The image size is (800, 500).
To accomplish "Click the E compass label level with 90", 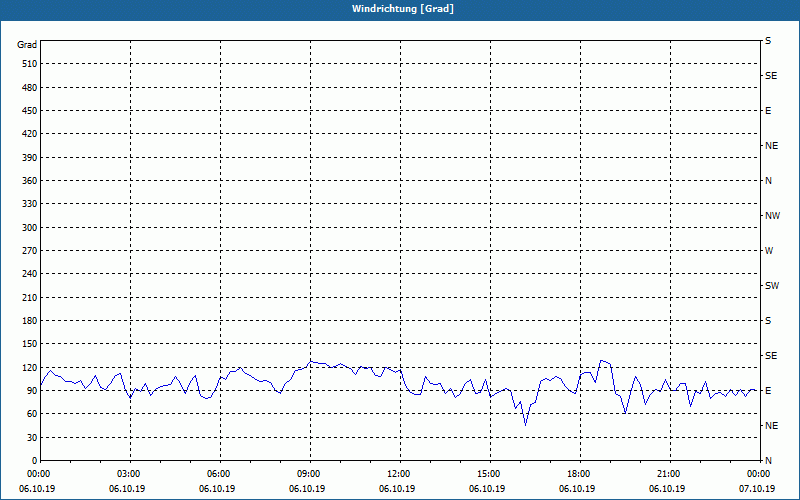I will pyautogui.click(x=768, y=391).
